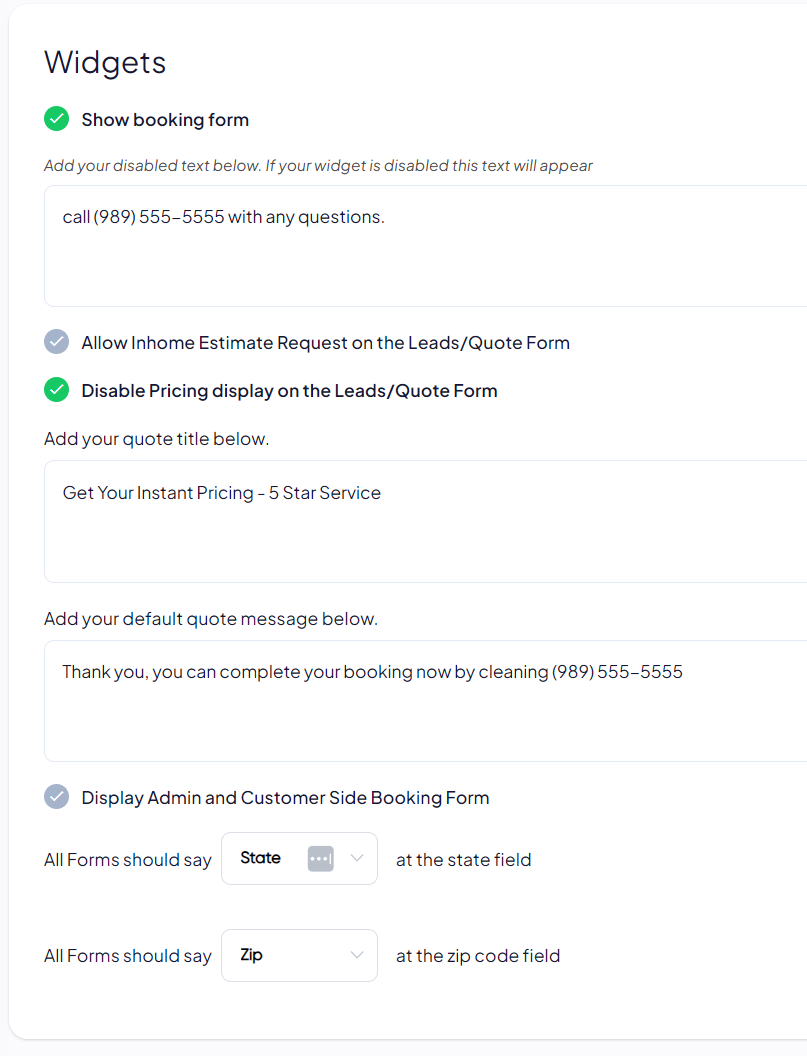This screenshot has width=807, height=1056.
Task: Edit the quote title Get Your Instant Pricing
Action: click(426, 521)
